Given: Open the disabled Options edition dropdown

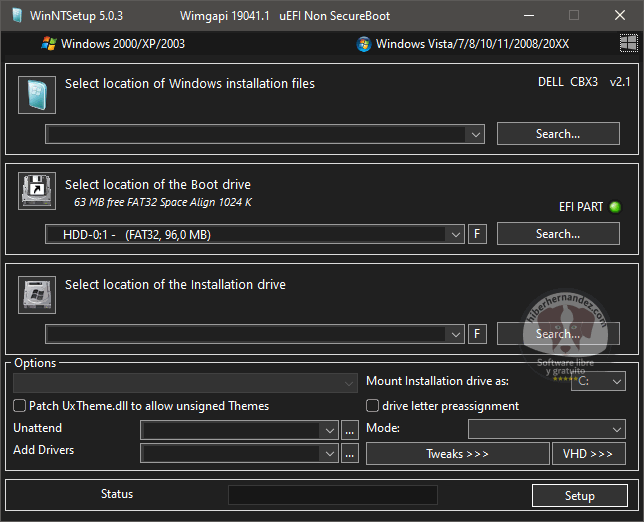Looking at the screenshot, I should 185,383.
